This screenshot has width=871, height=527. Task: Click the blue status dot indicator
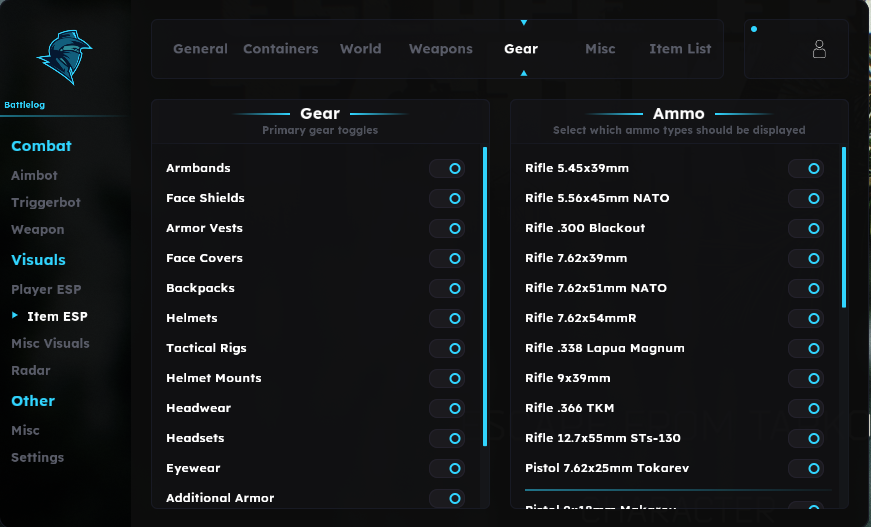[x=754, y=29]
